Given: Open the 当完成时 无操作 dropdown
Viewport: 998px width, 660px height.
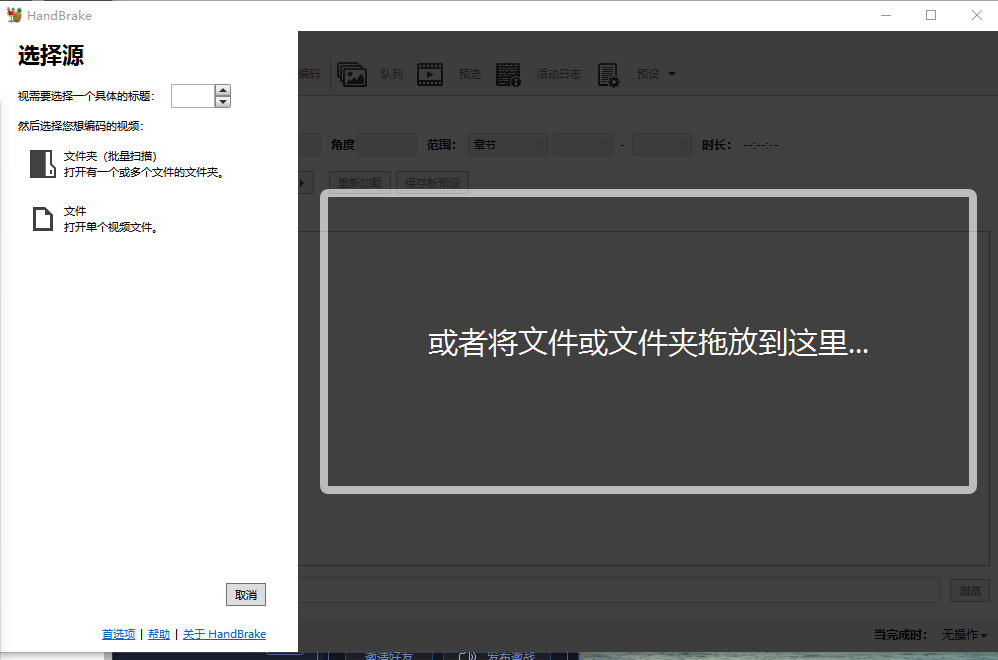Looking at the screenshot, I should (x=964, y=635).
